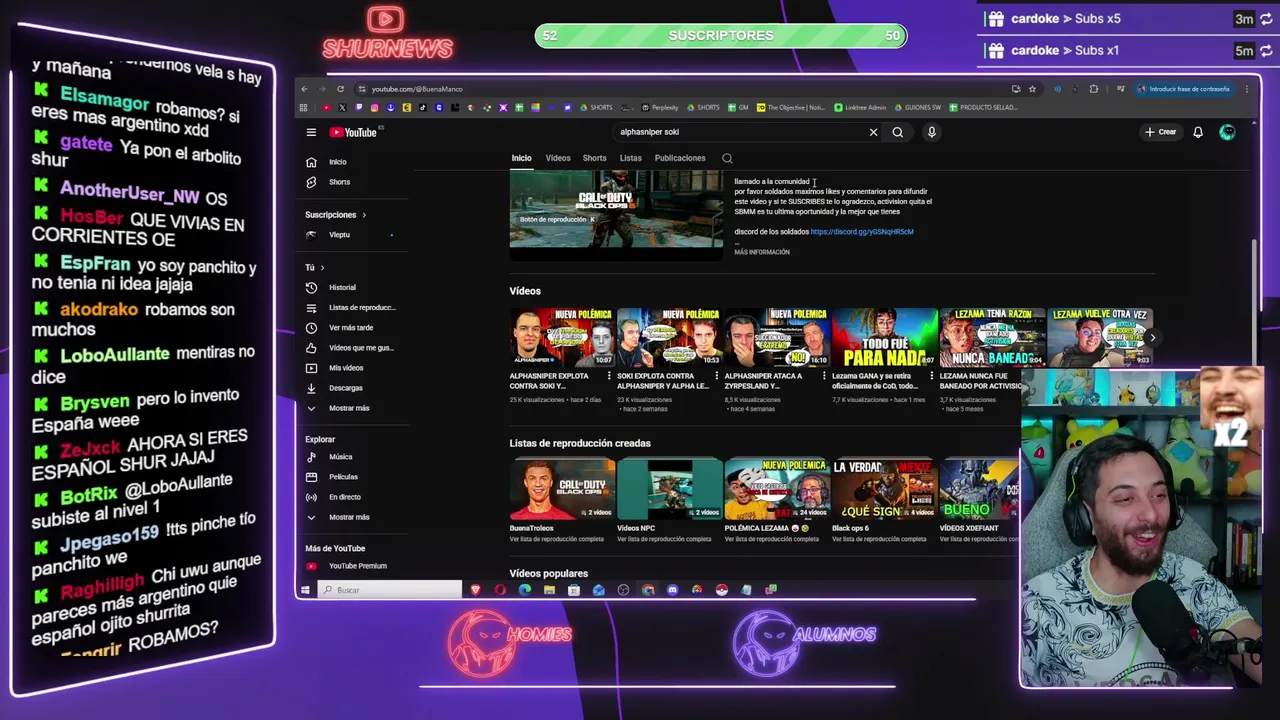Open options menu for ALPHASNIPER EXPLOTA CONTRA SOKI video
1280x720 pixels.
(x=609, y=376)
